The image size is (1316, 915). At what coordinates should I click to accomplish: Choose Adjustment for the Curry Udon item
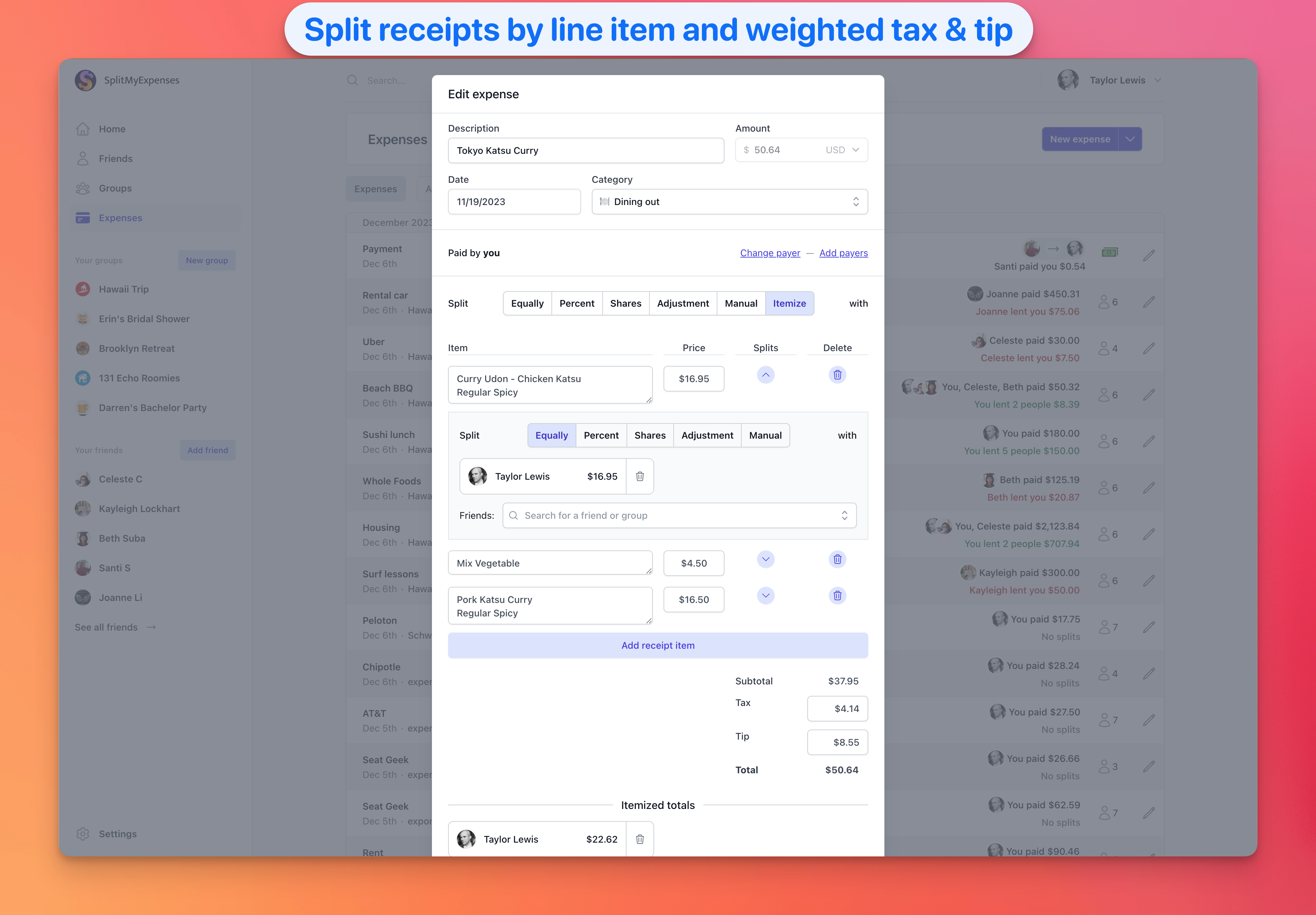point(707,435)
